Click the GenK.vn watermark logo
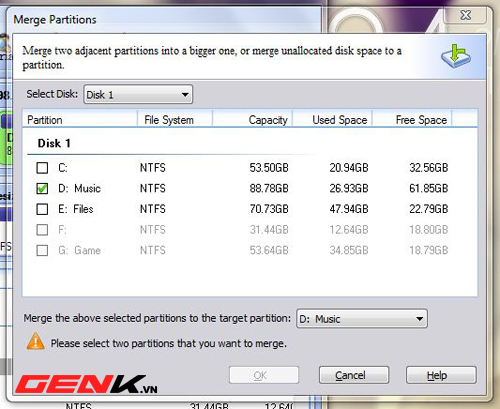This screenshot has height=409, width=500. [86, 384]
